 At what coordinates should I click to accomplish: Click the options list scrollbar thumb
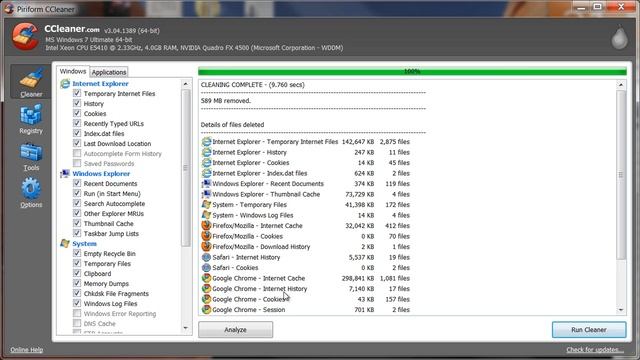186,168
